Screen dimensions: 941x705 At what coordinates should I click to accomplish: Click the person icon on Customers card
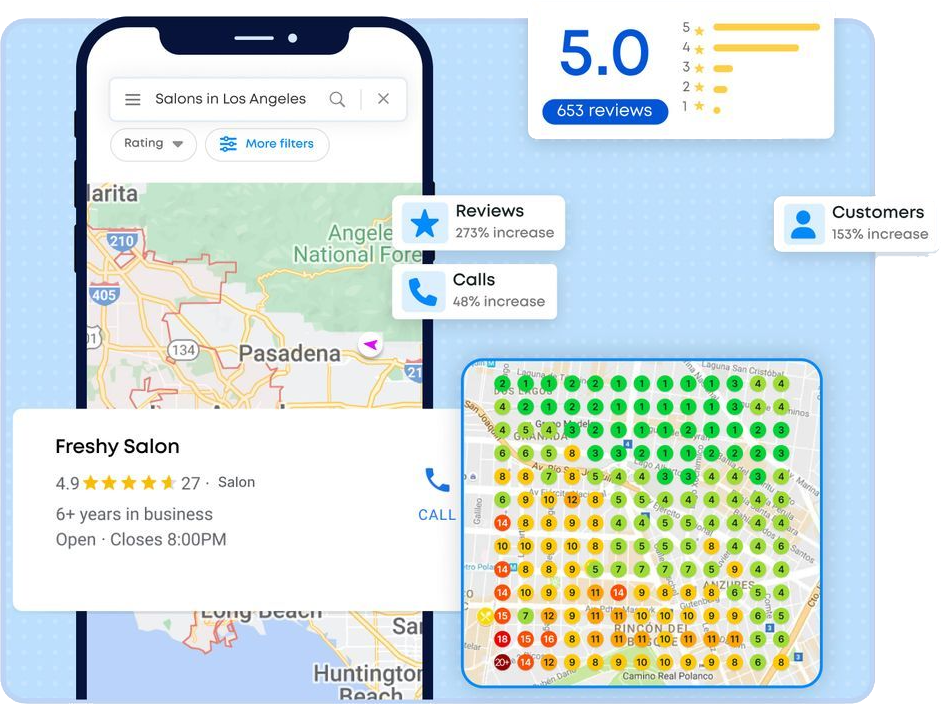point(804,224)
